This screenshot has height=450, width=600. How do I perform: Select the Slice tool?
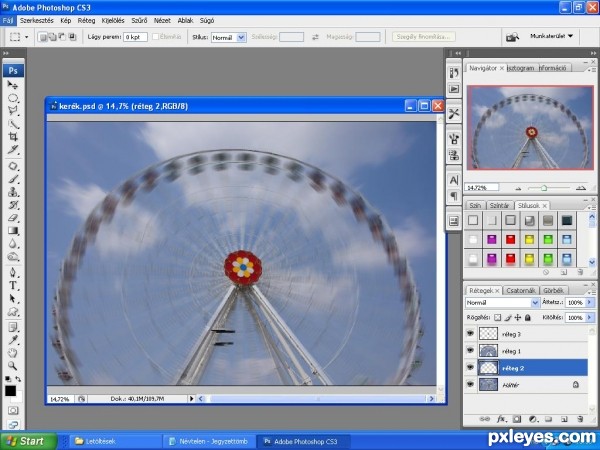pyautogui.click(x=13, y=150)
